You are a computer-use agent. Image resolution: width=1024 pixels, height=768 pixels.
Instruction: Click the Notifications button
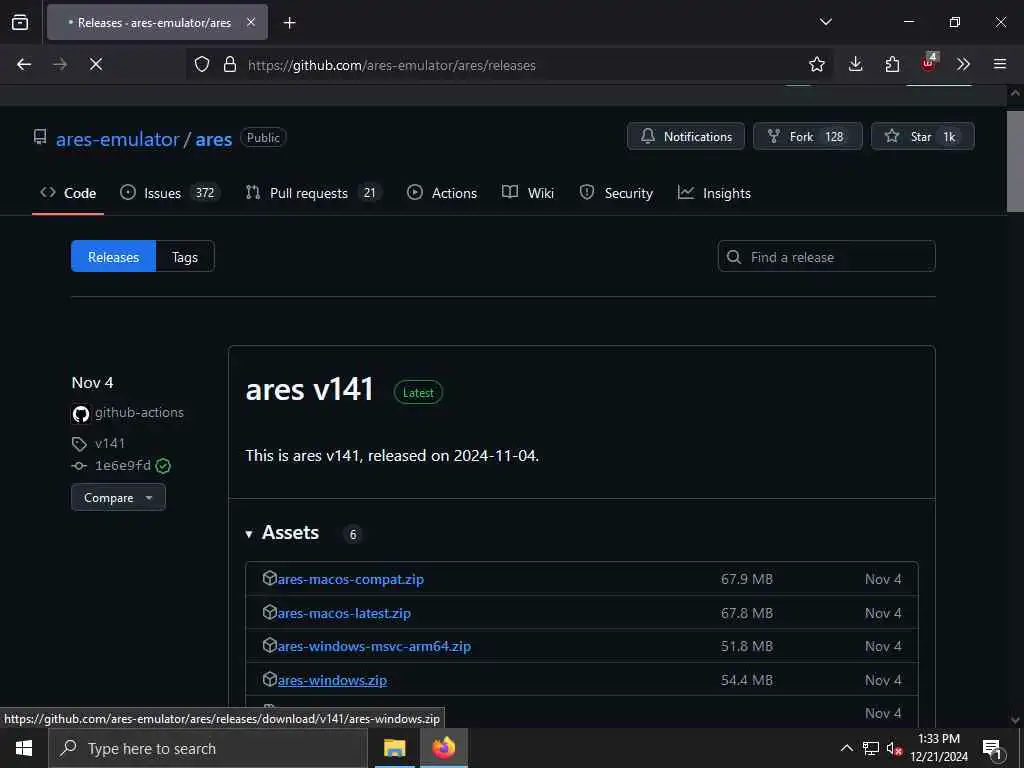point(686,136)
